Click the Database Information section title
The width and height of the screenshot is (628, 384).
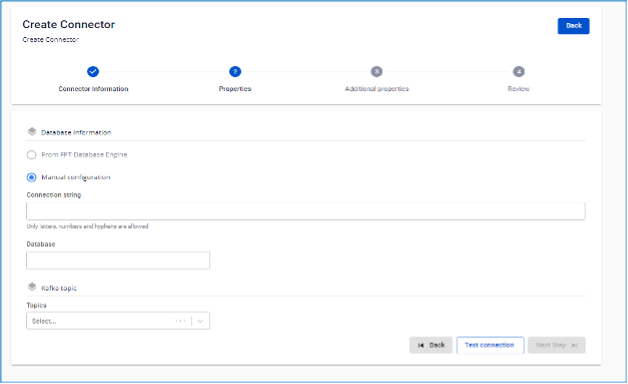click(76, 133)
